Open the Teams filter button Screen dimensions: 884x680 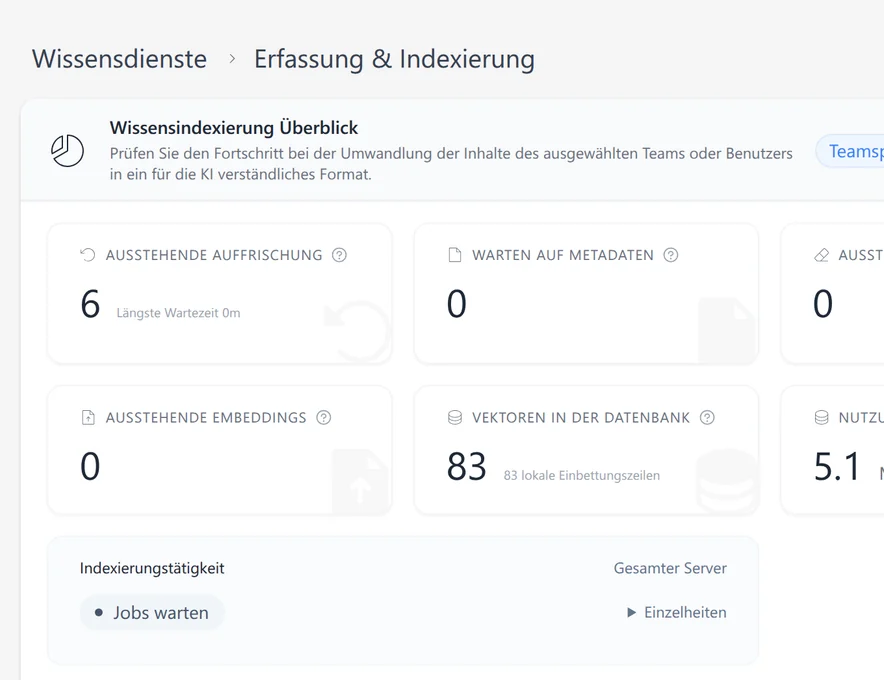pos(851,151)
